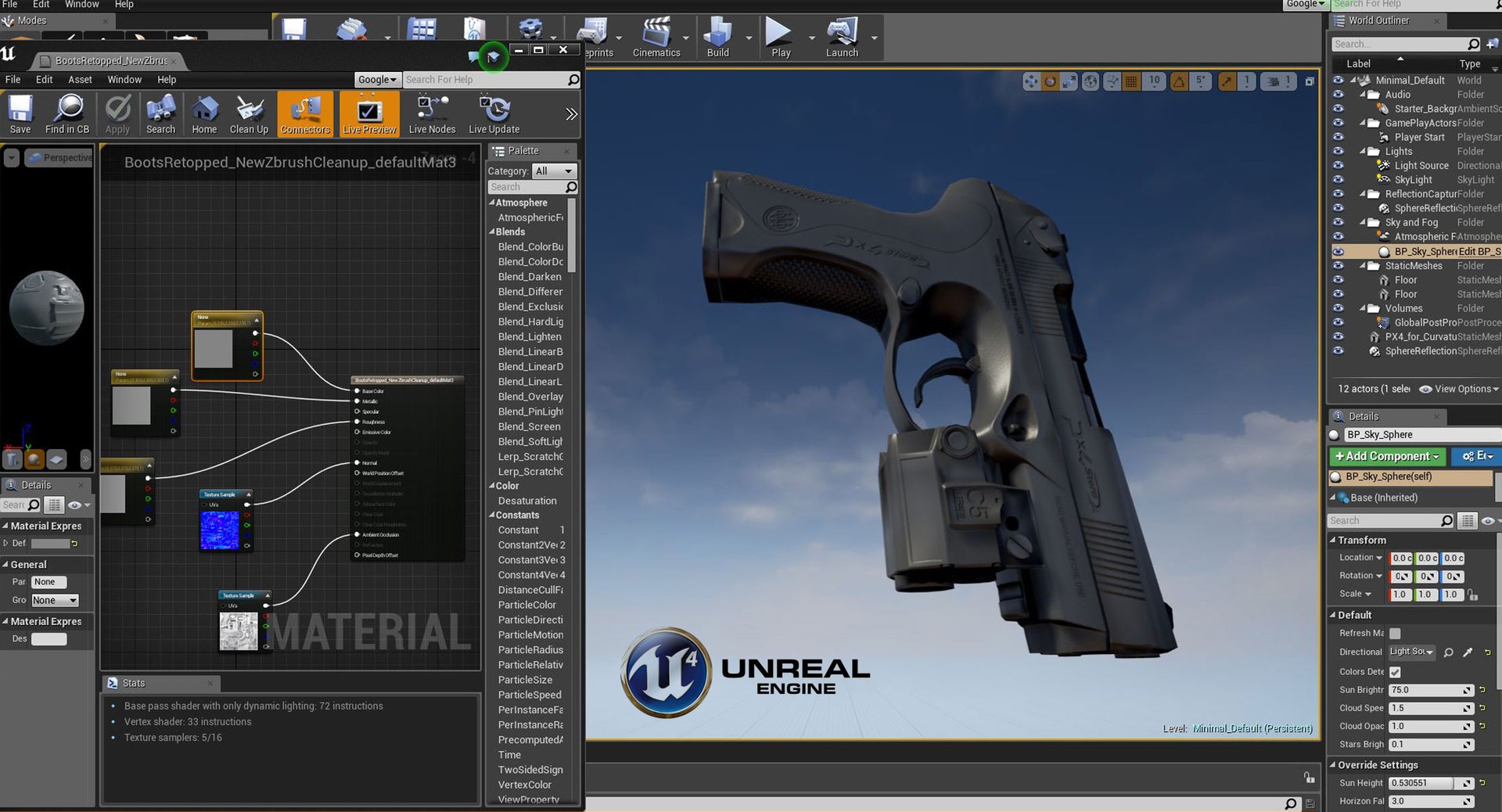Toggle Live Preview in material toolbar

369,113
